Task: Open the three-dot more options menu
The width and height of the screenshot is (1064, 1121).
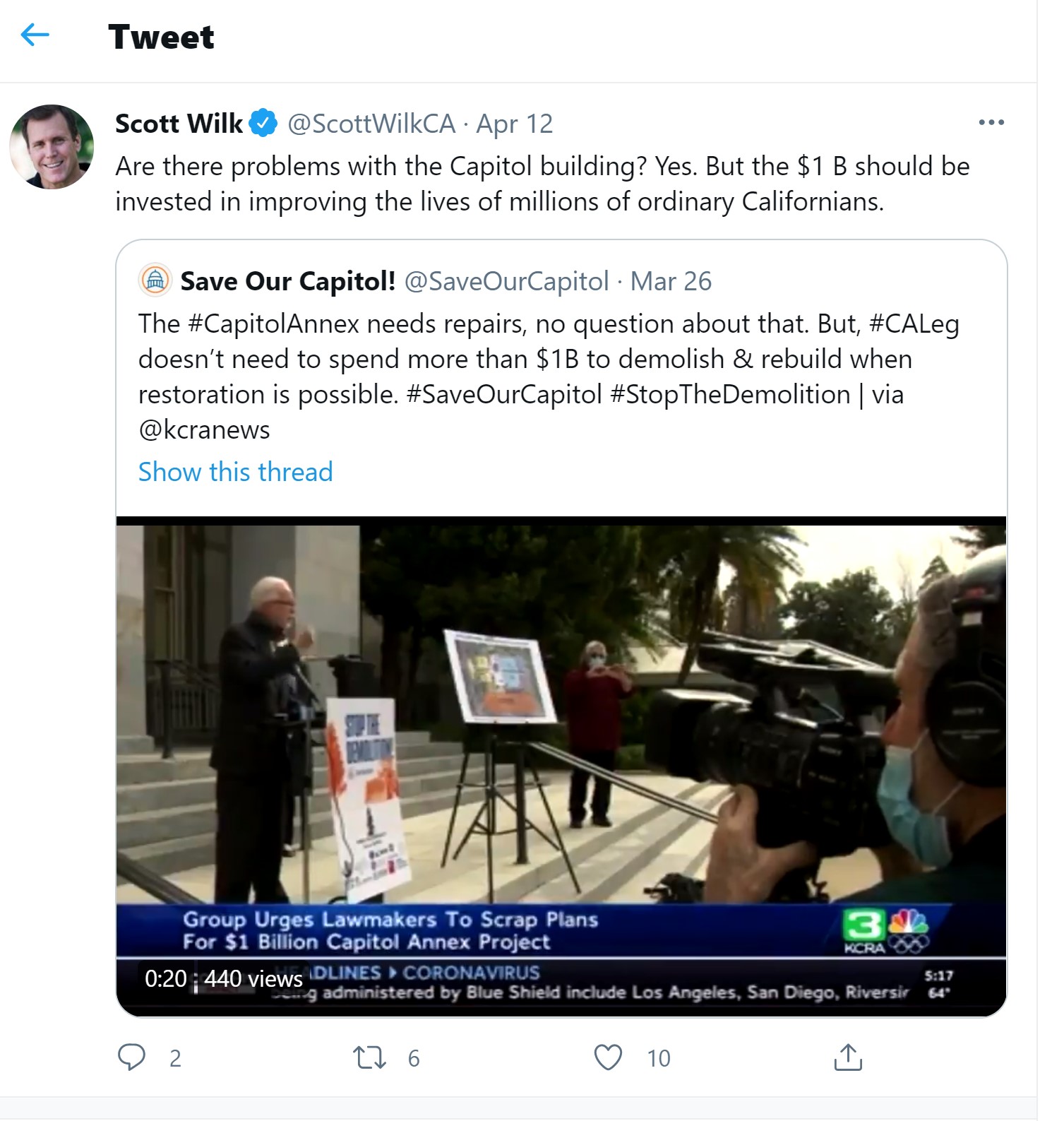Action: click(x=991, y=123)
